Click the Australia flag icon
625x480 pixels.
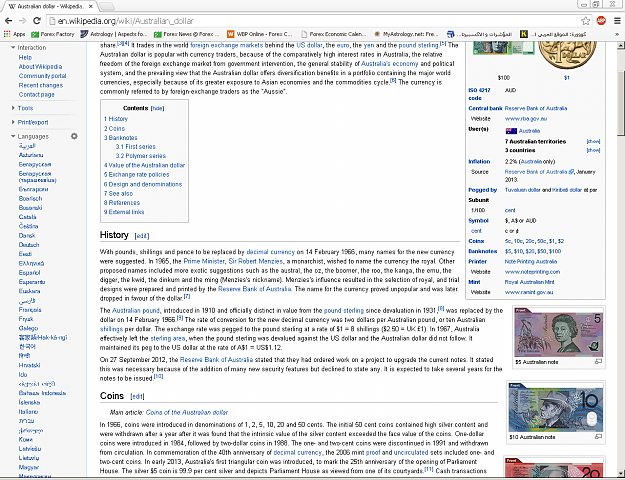(x=511, y=131)
